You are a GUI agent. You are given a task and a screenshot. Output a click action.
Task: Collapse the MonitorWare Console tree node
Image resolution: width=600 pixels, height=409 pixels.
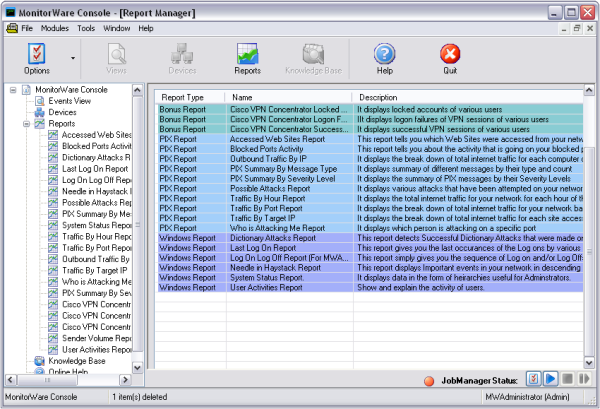coord(13,90)
